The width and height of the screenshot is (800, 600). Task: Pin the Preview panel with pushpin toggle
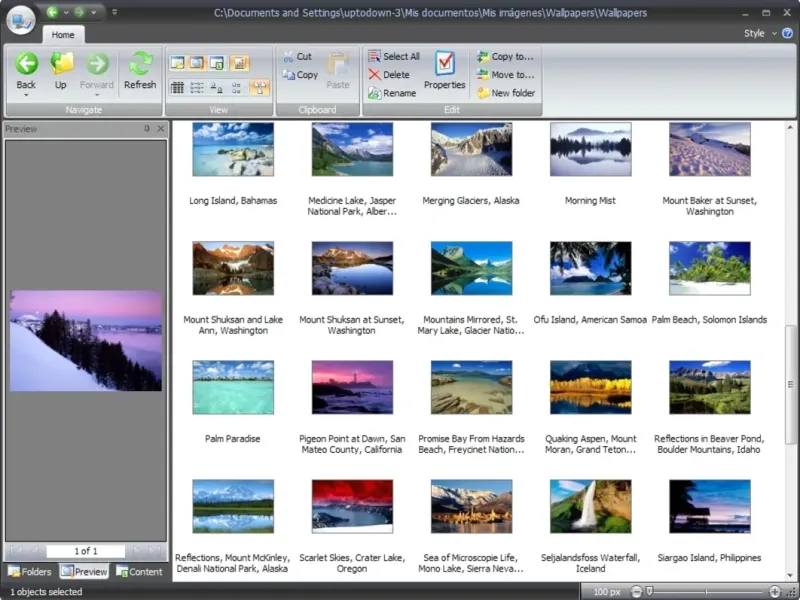pos(147,129)
